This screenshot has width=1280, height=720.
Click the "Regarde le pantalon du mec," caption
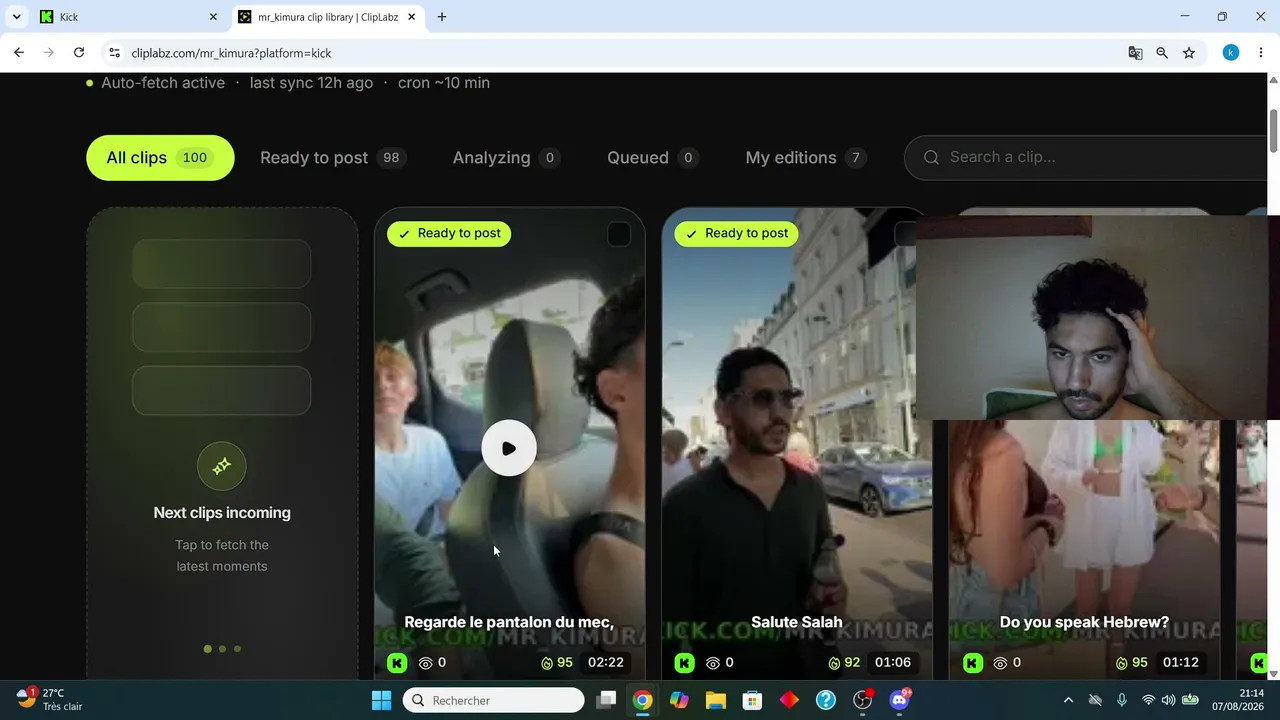point(509,622)
